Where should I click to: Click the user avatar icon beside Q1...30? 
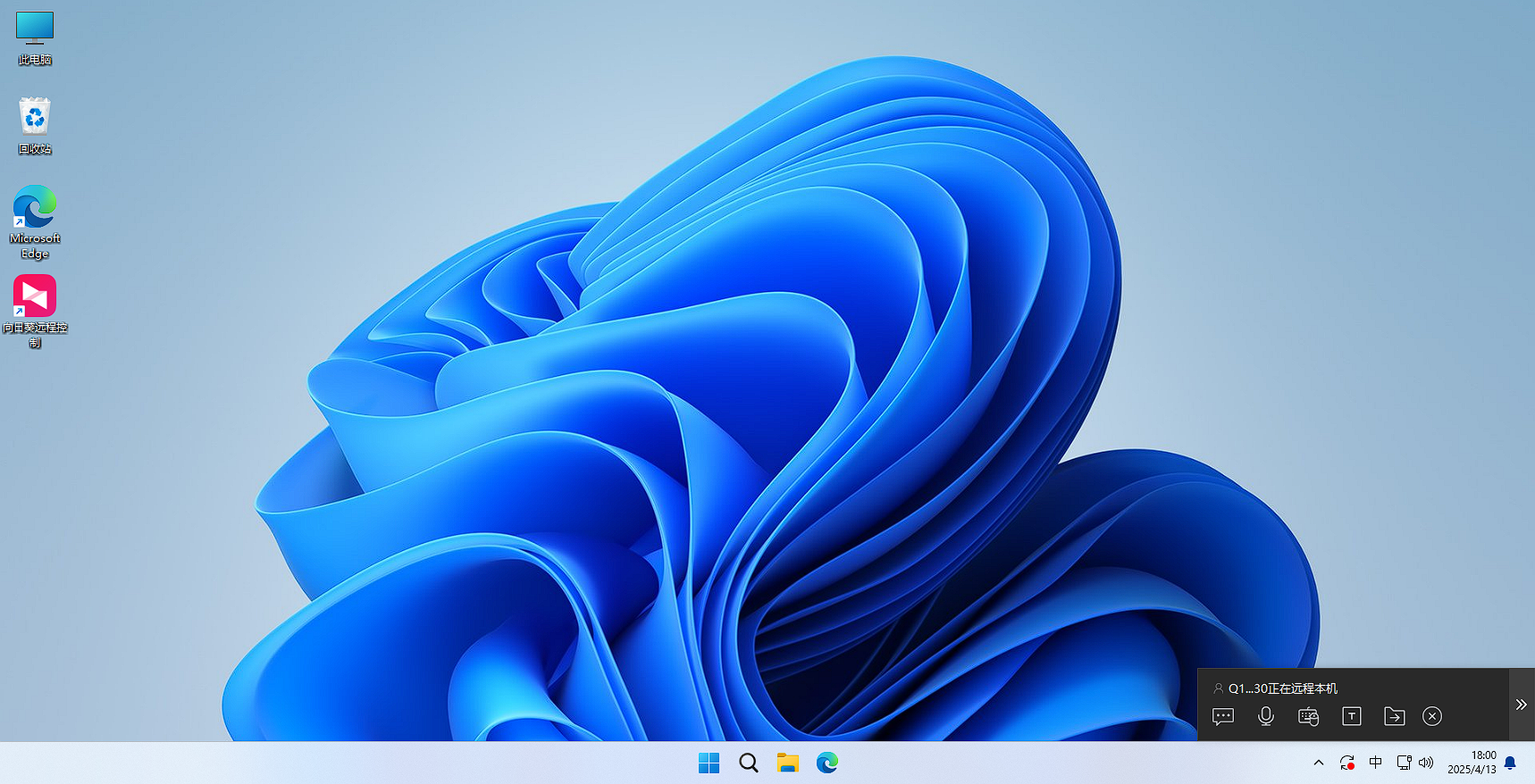pos(1218,688)
